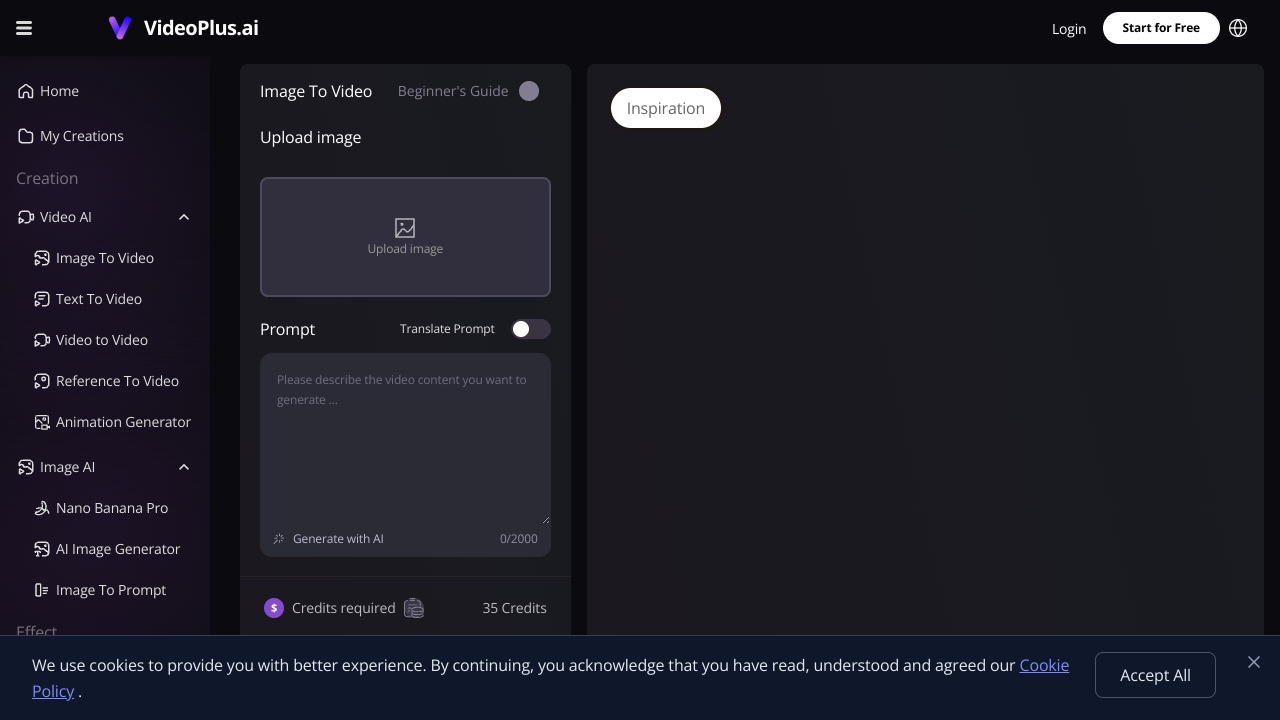This screenshot has width=1280, height=720.
Task: Click the Upload image picture icon
Action: click(405, 228)
